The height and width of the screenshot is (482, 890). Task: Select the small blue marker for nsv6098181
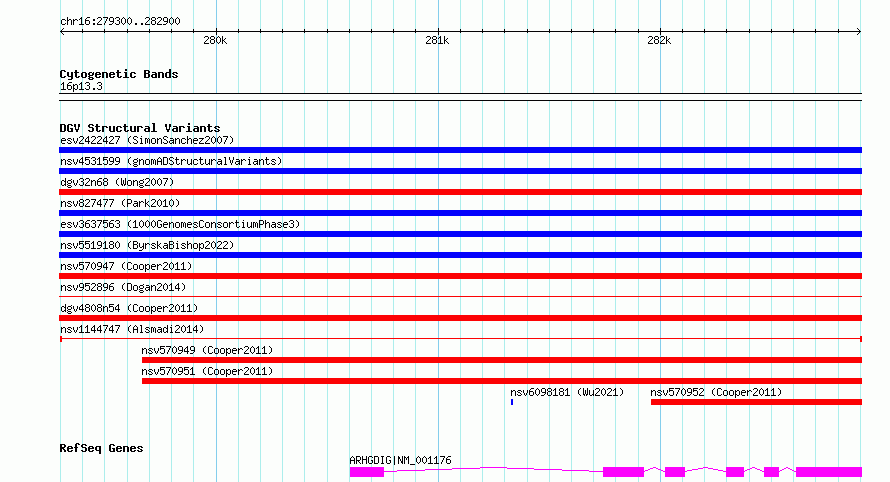coord(512,402)
